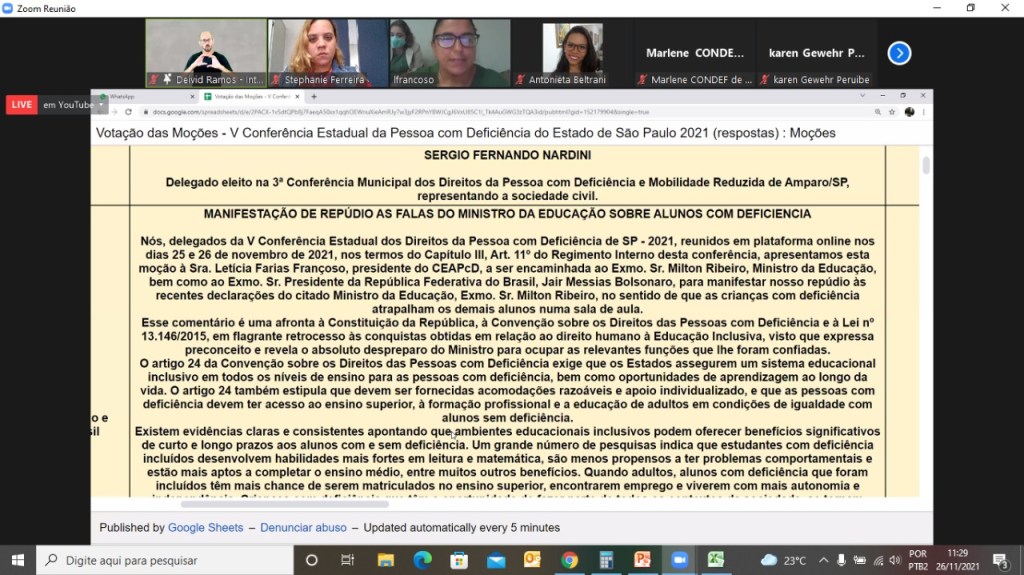Image resolution: width=1024 pixels, height=575 pixels.
Task: Open Google Chrome from the taskbar
Action: point(569,560)
